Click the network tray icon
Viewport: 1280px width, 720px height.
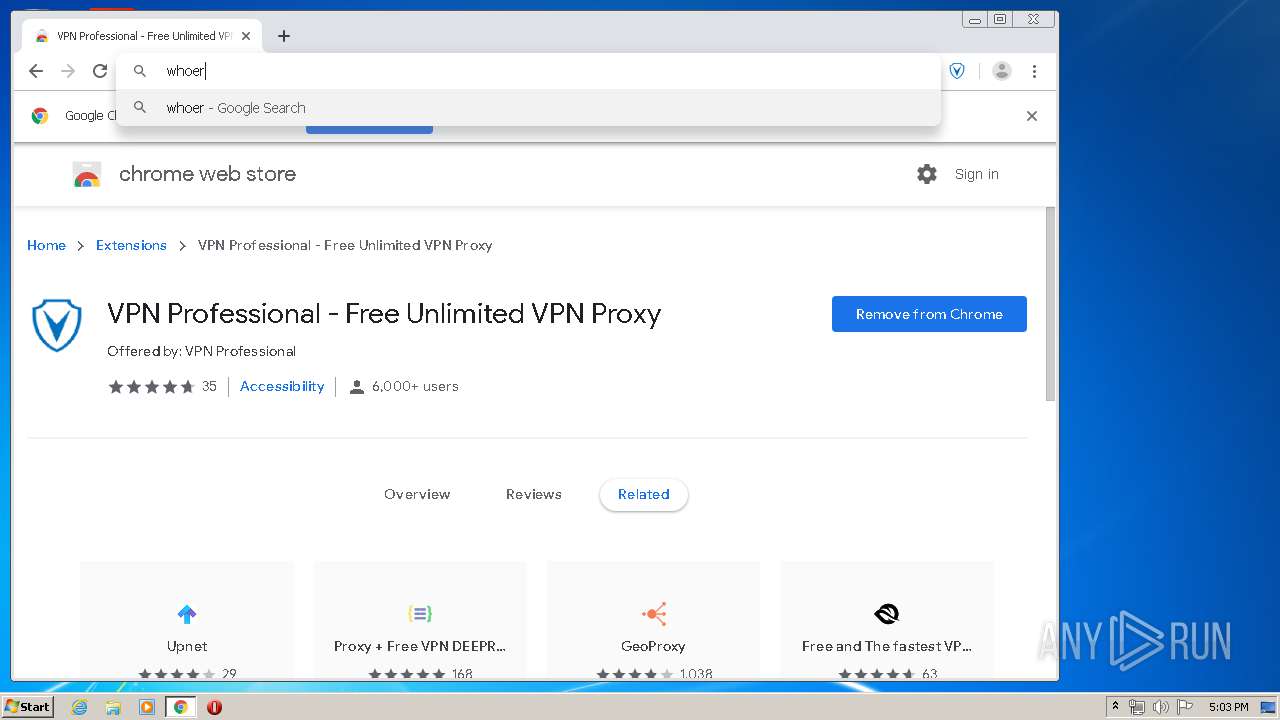click(x=1137, y=707)
